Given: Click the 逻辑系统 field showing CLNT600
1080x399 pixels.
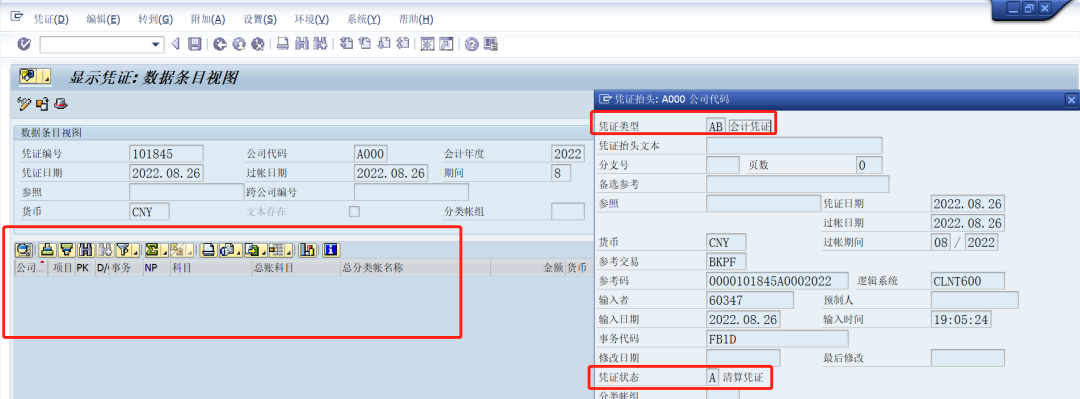Looking at the screenshot, I should click(968, 280).
